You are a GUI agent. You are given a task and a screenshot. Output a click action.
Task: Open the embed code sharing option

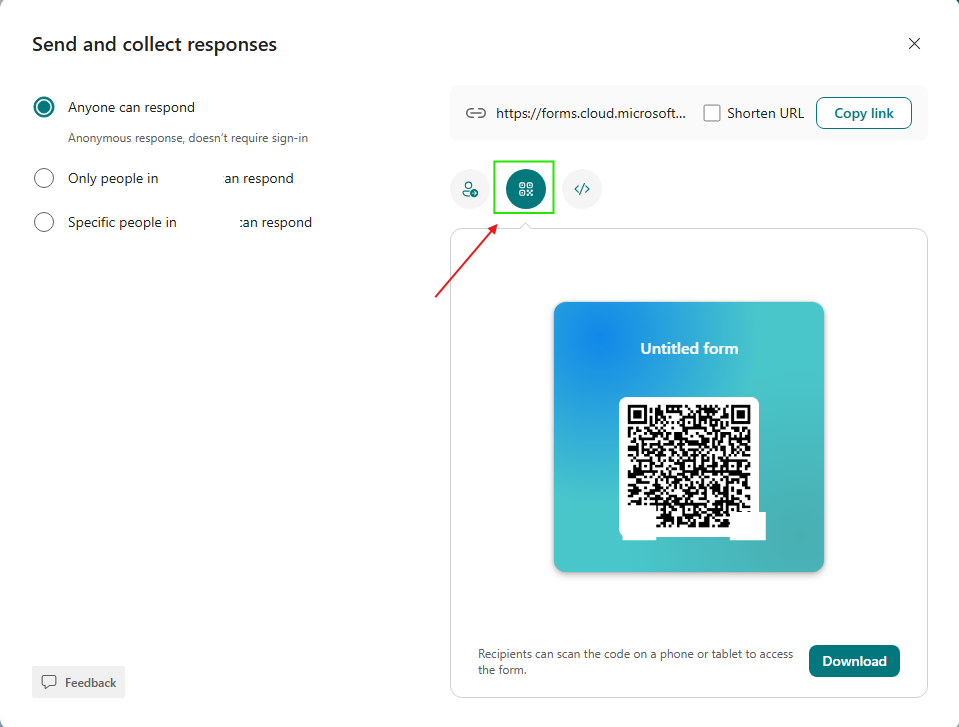coord(582,189)
